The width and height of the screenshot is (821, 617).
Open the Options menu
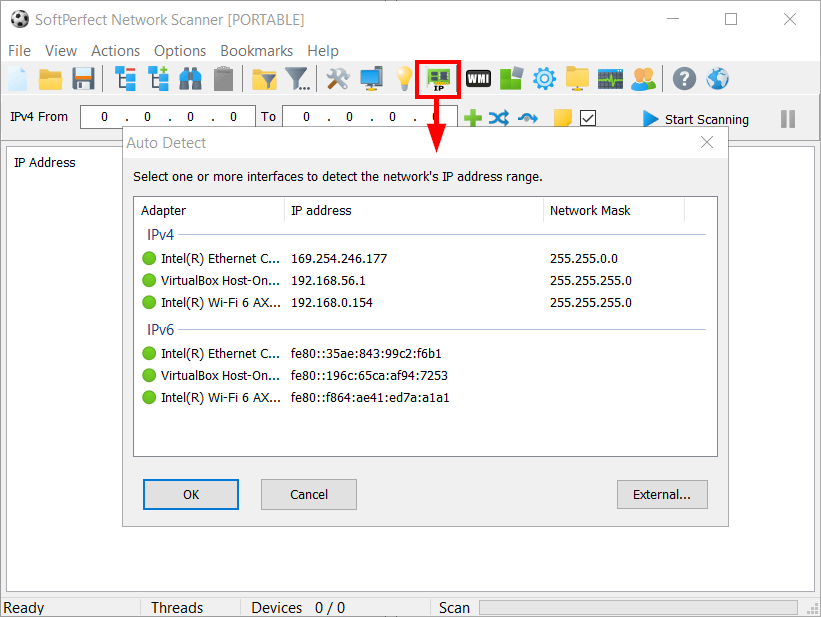180,51
